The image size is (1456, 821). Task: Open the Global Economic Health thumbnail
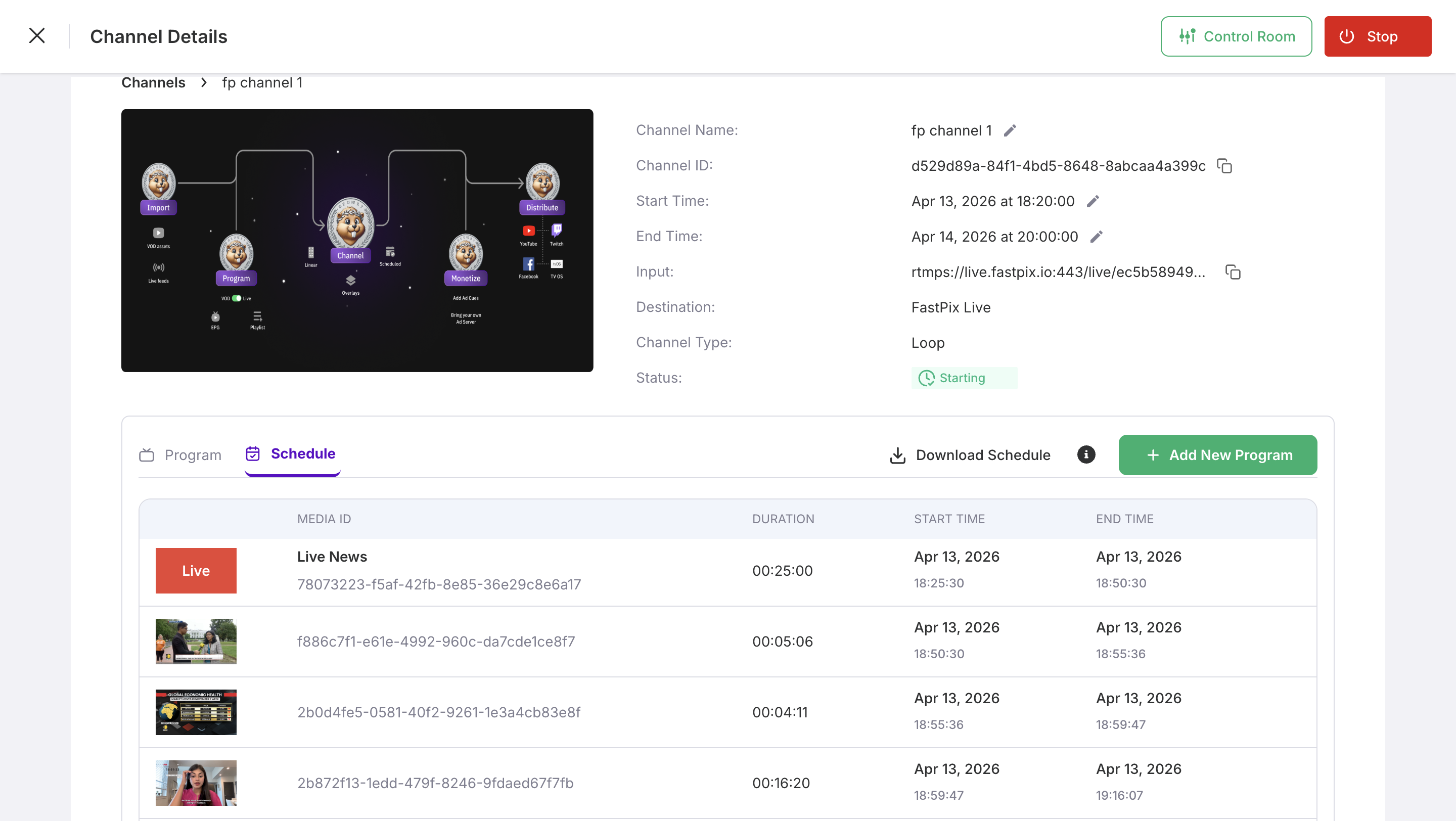tap(196, 712)
